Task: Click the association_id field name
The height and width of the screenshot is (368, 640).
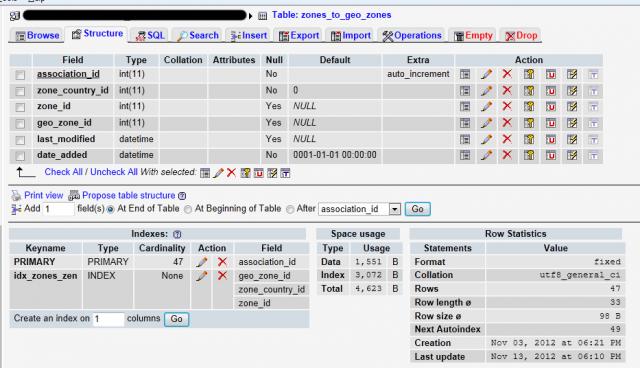Action: click(x=68, y=74)
